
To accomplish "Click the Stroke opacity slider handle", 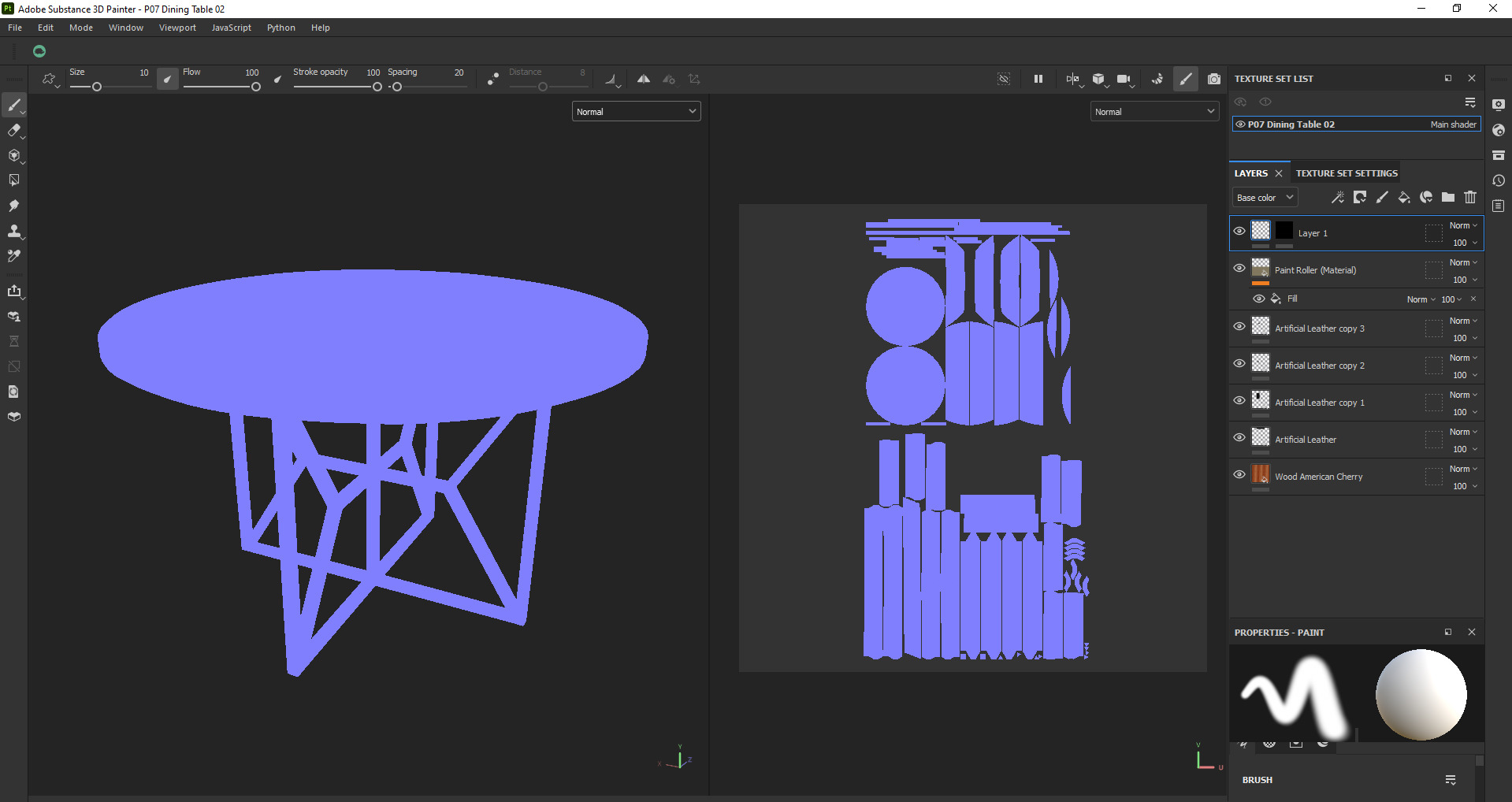I will [x=377, y=87].
